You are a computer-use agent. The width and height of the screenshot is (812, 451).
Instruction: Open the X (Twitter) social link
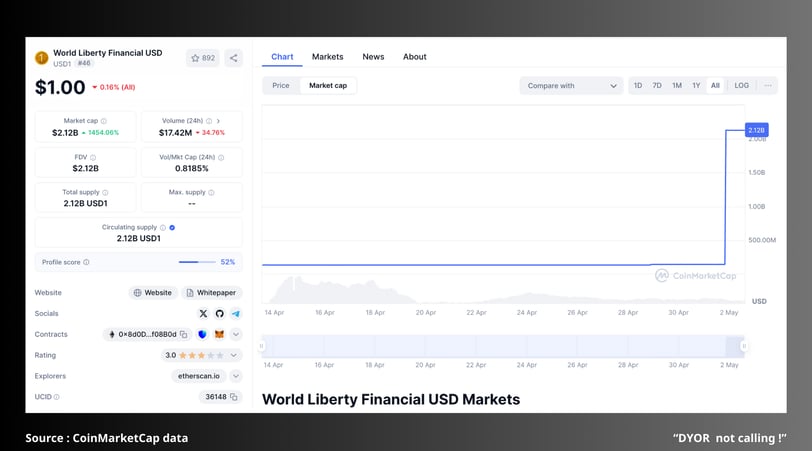coord(203,313)
